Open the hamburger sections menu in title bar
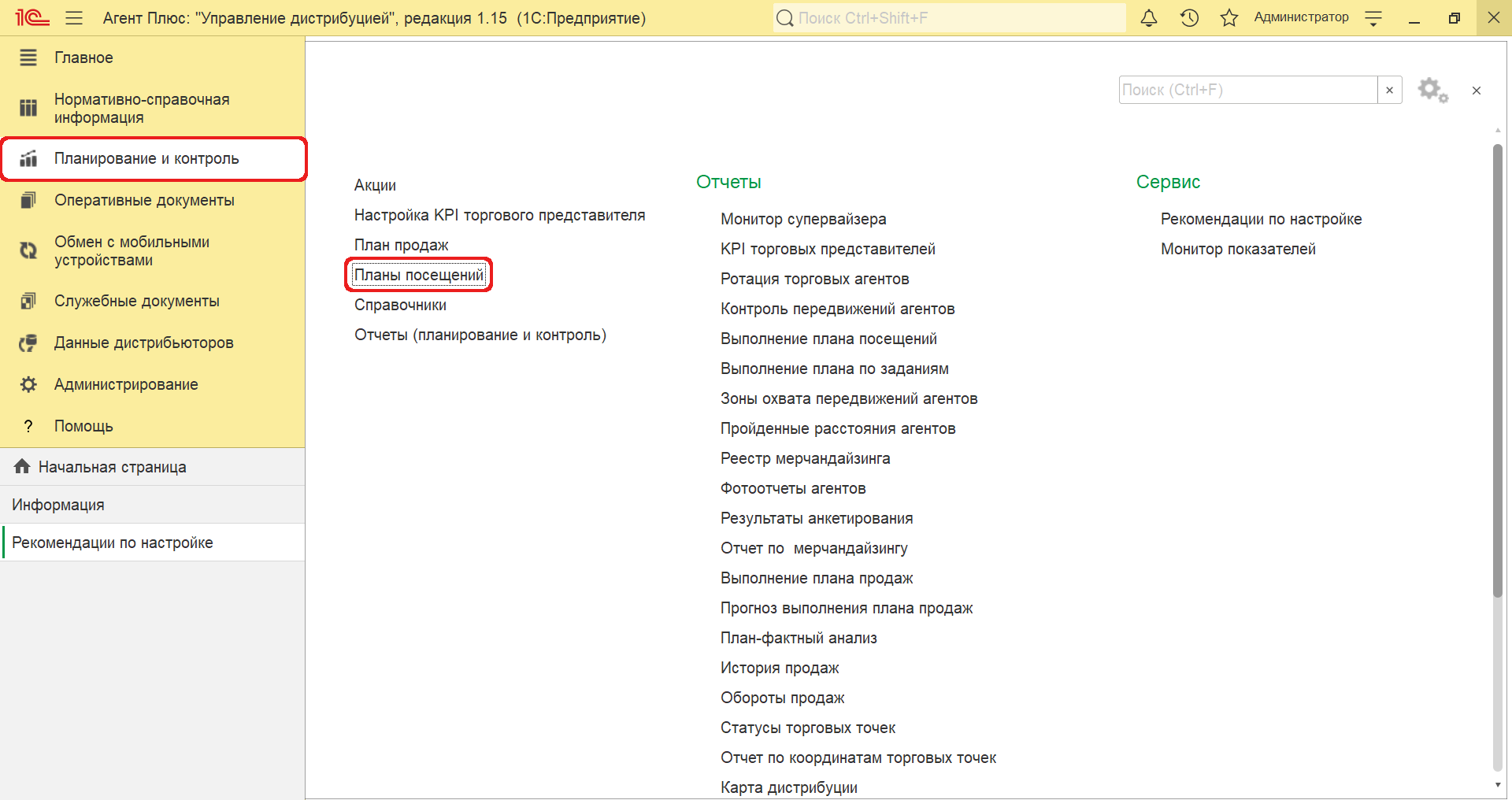The image size is (1512, 800). tap(74, 18)
